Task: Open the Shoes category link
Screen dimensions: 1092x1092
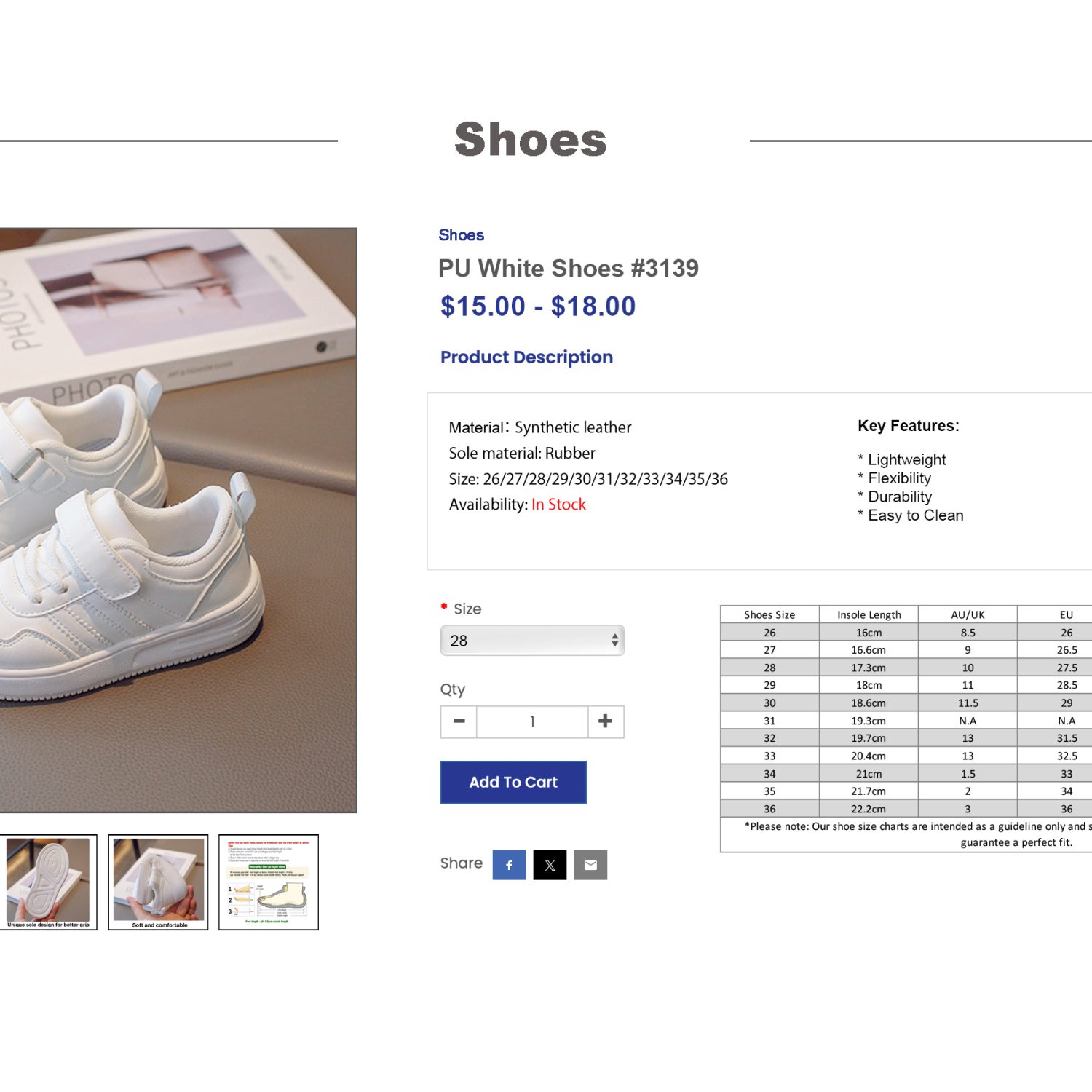Action: tap(461, 235)
